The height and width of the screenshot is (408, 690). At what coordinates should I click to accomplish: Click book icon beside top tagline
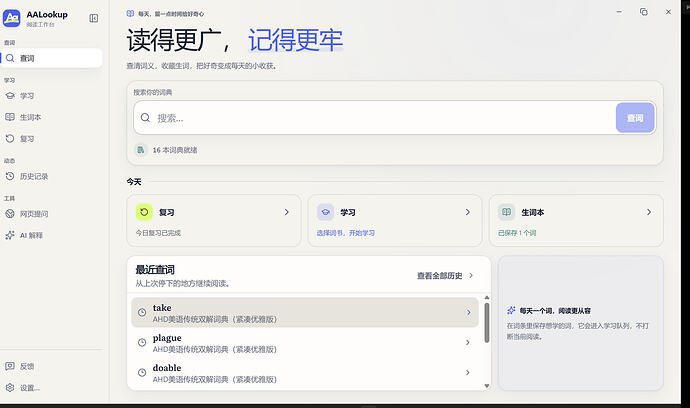pos(130,14)
